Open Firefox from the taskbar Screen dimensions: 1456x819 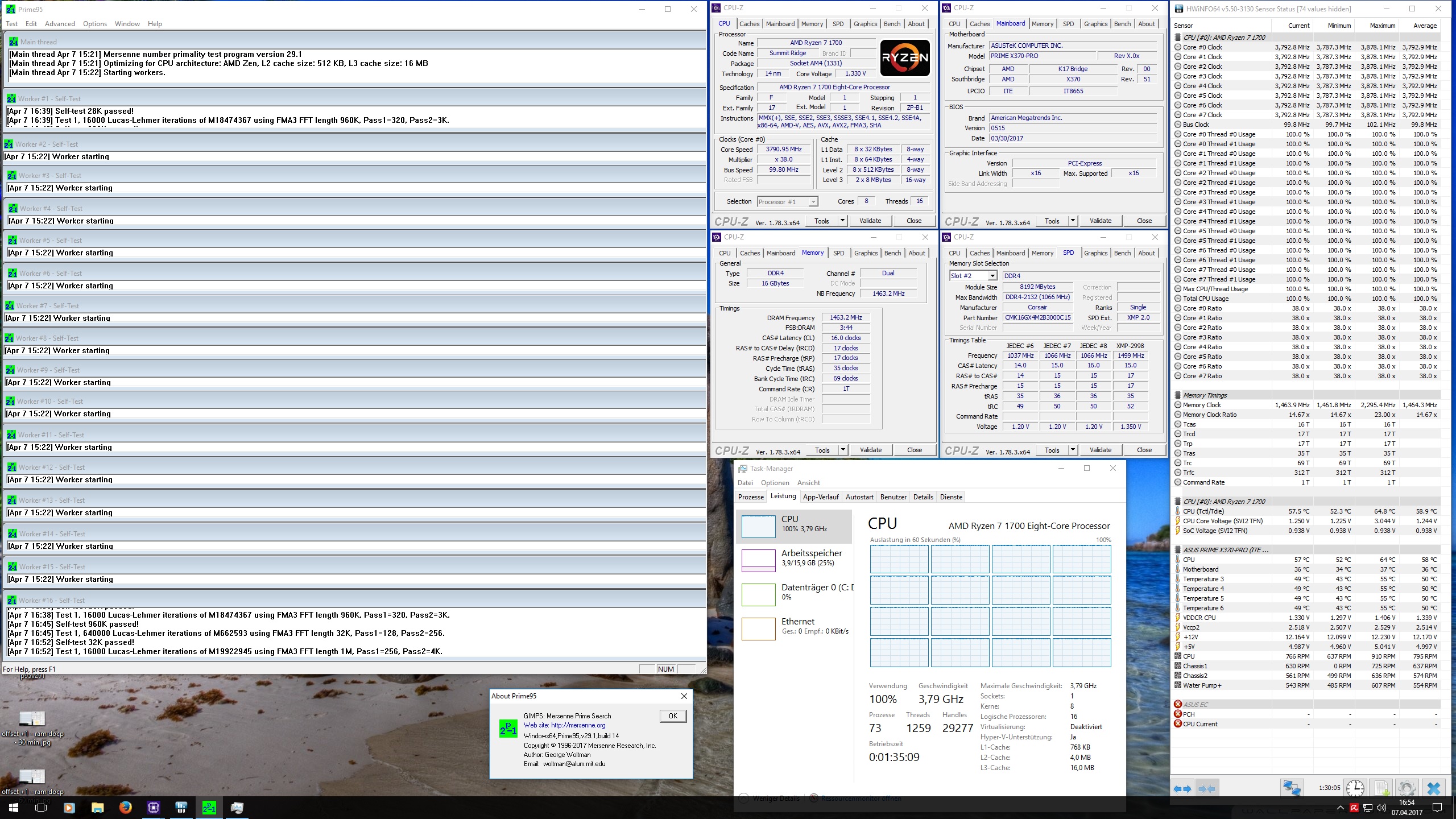point(125,807)
